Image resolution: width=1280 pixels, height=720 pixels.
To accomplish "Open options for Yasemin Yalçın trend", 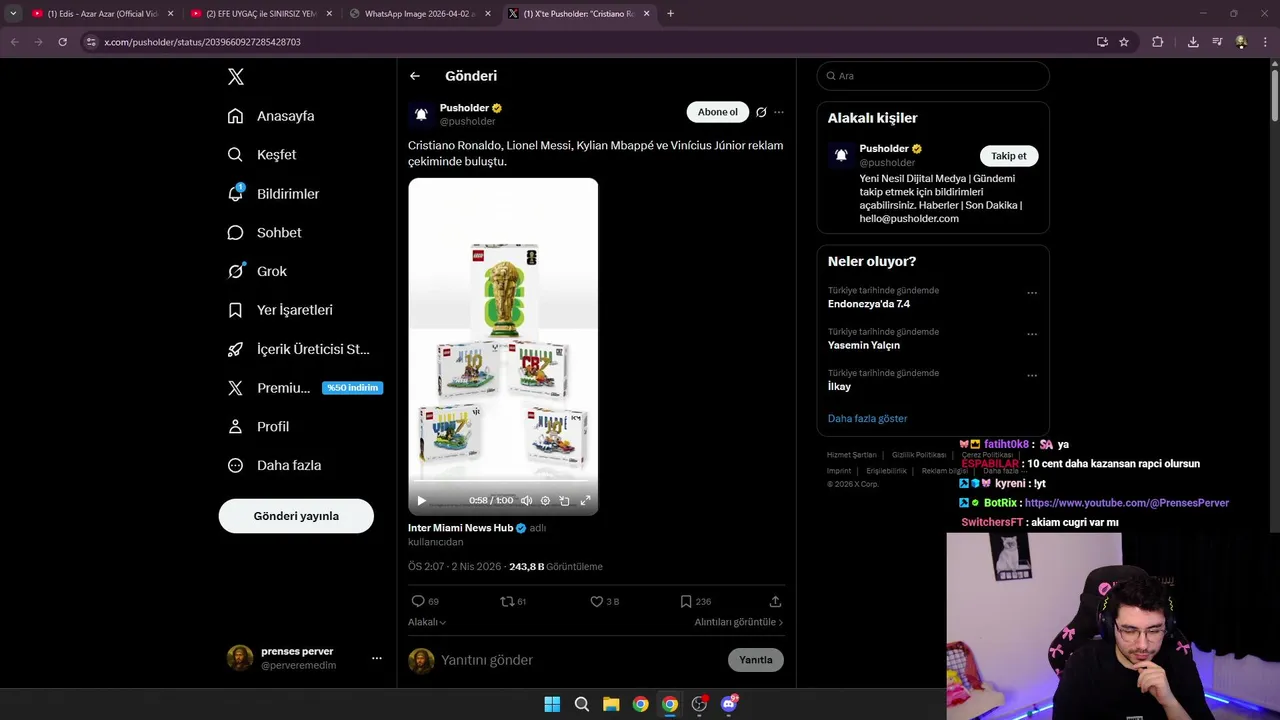I will click(1032, 334).
